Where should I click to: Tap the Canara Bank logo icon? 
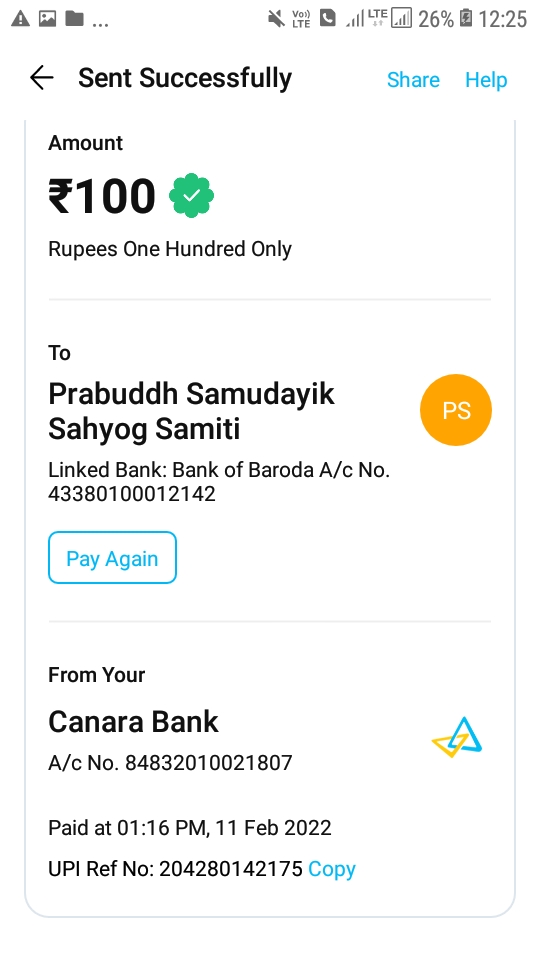point(457,737)
